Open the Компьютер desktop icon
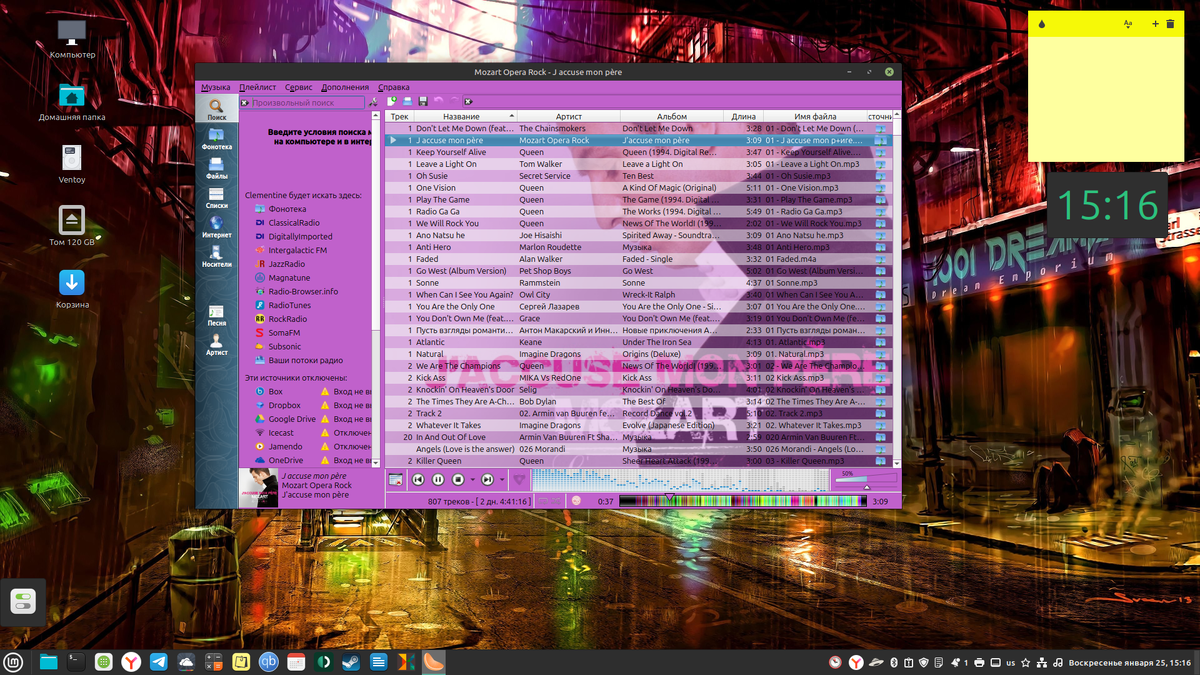Screen dimensions: 1200x675 pyautogui.click(x=72, y=39)
